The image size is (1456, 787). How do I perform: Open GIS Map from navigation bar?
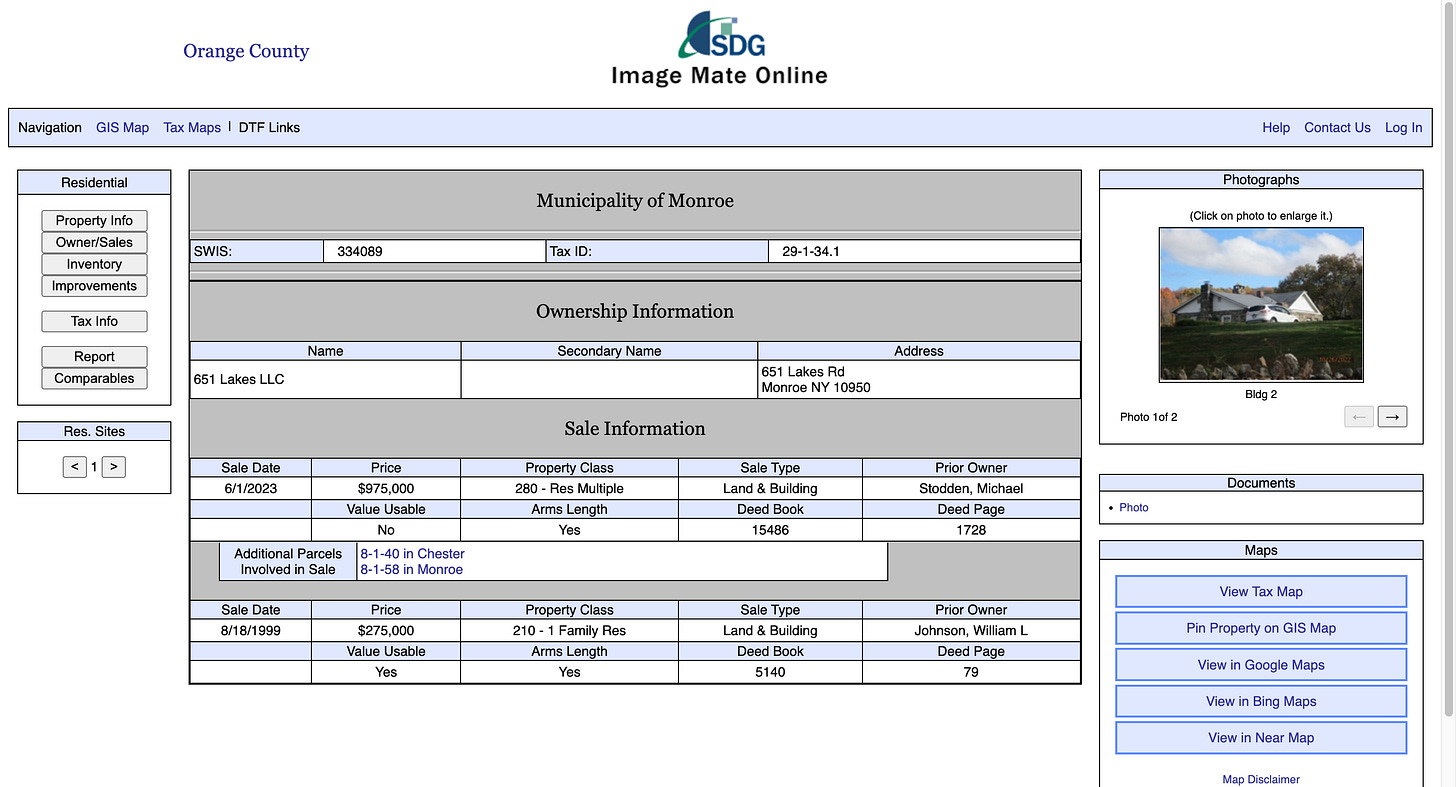122,127
